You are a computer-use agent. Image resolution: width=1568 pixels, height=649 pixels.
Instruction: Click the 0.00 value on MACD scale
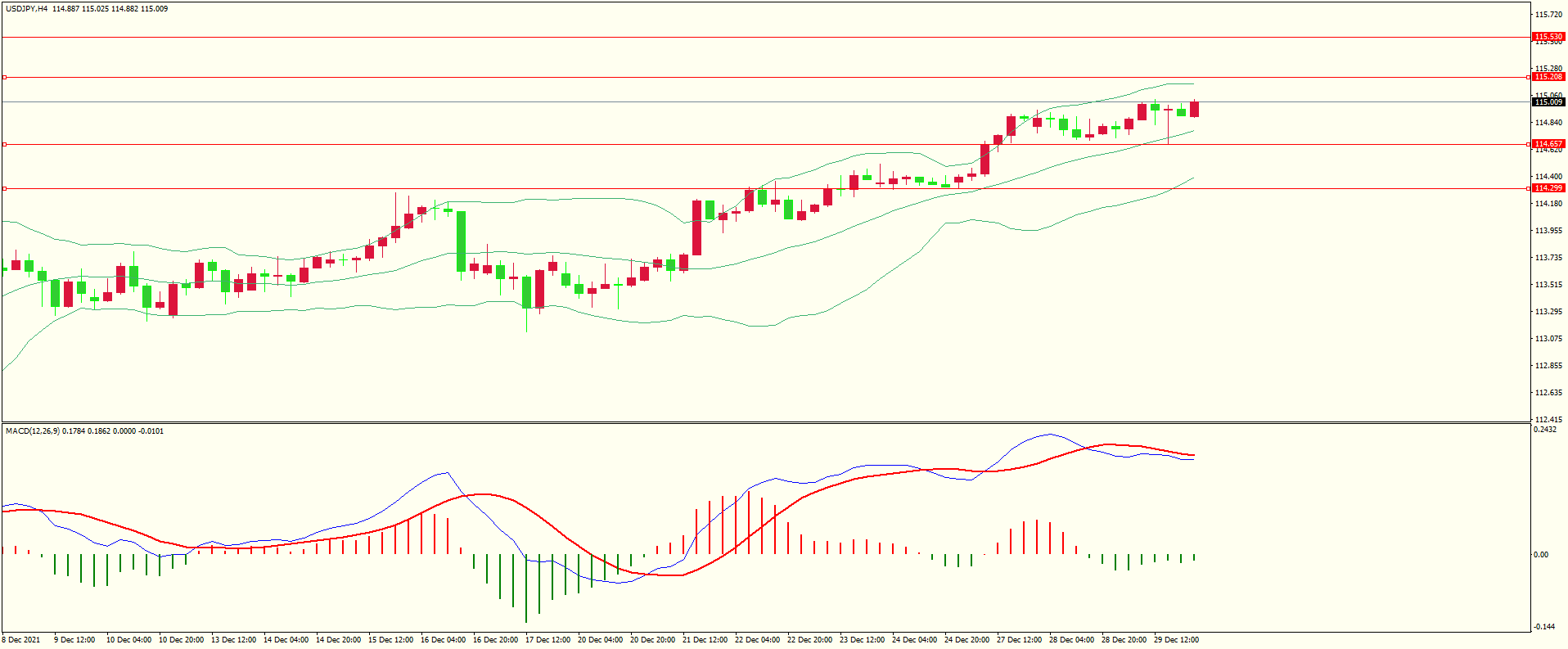pyautogui.click(x=1541, y=555)
